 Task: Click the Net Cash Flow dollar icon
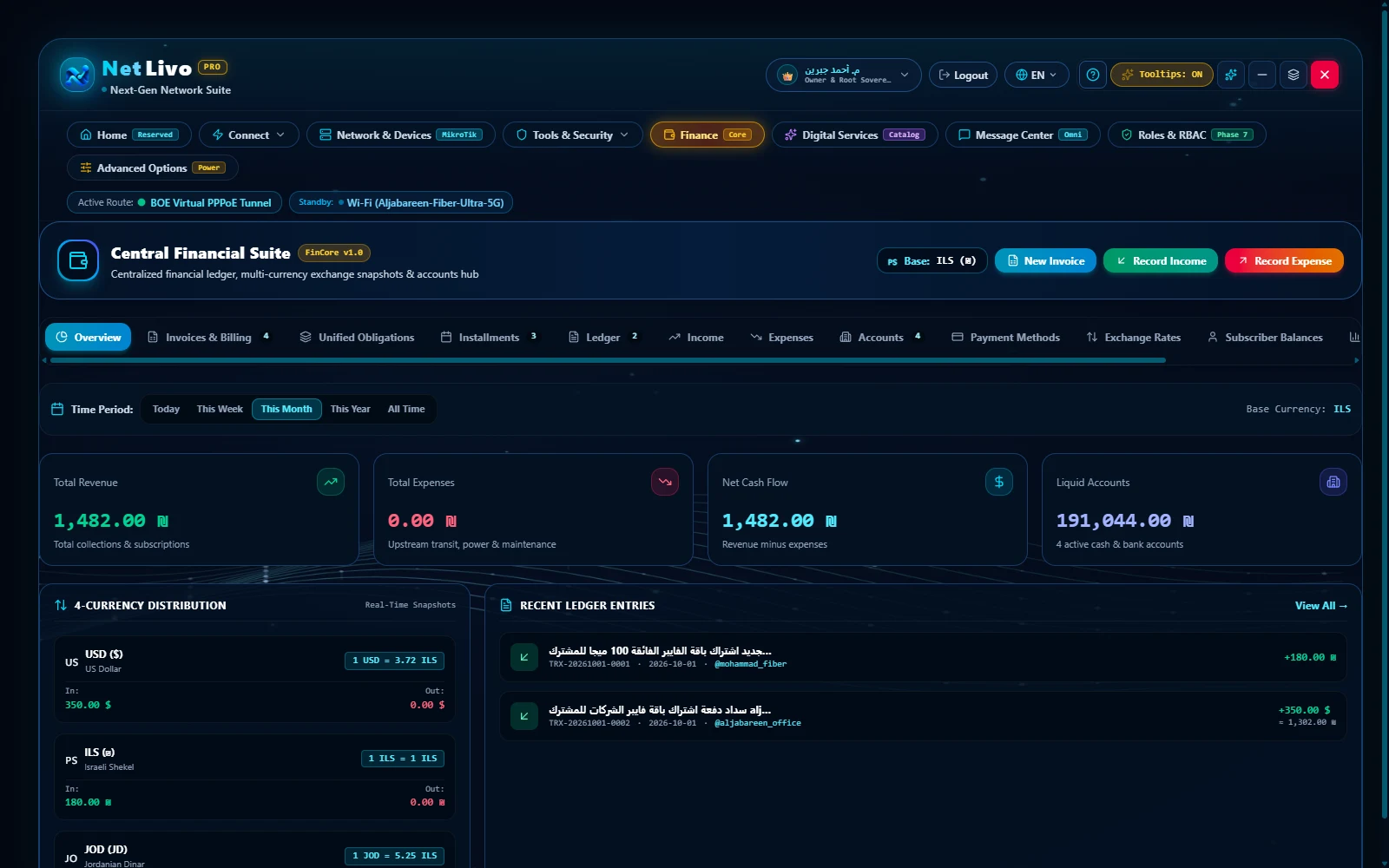(999, 482)
